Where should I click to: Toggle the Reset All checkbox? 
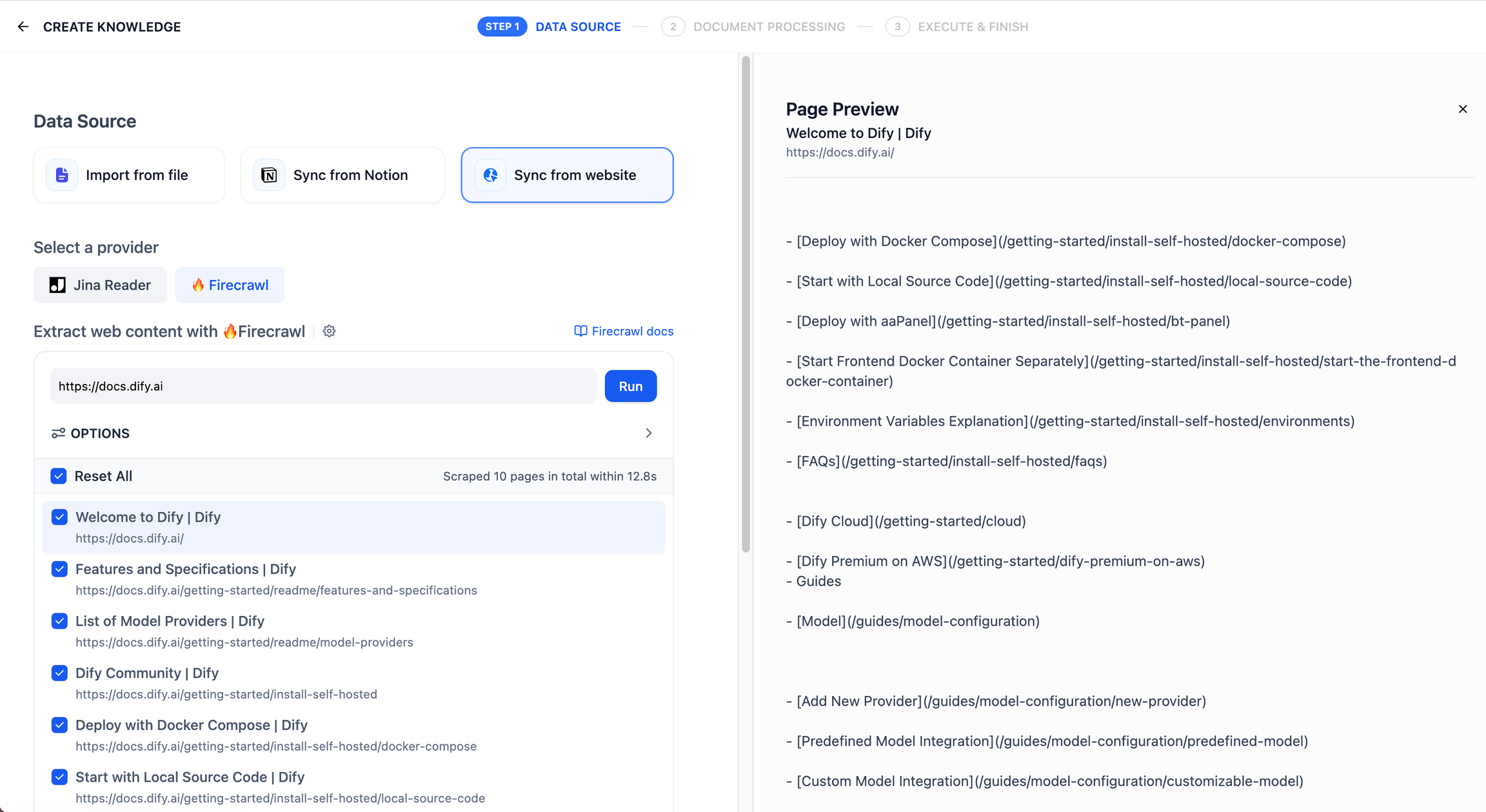(59, 475)
